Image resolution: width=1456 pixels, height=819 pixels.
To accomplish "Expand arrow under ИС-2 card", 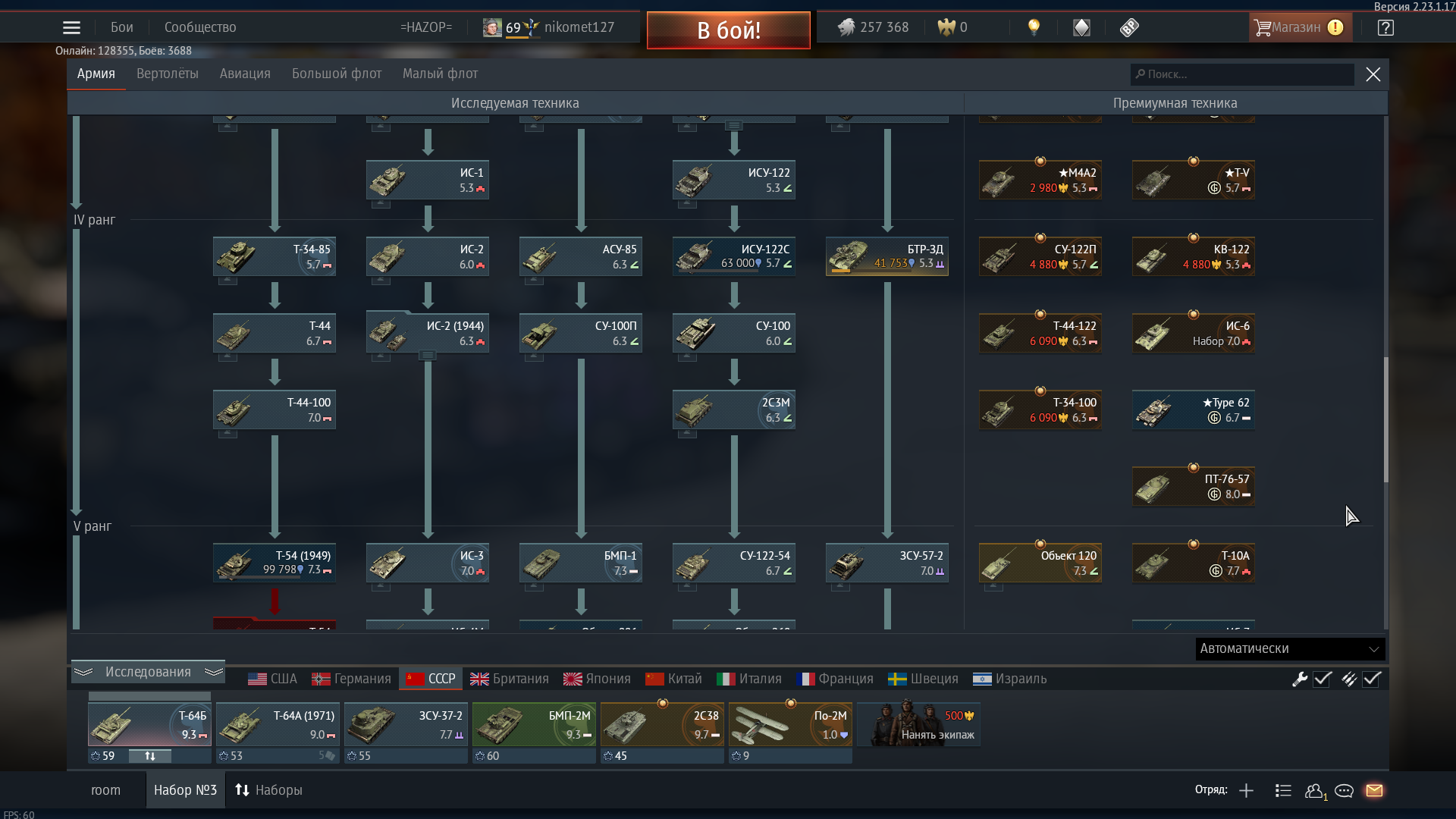I will pos(381,281).
